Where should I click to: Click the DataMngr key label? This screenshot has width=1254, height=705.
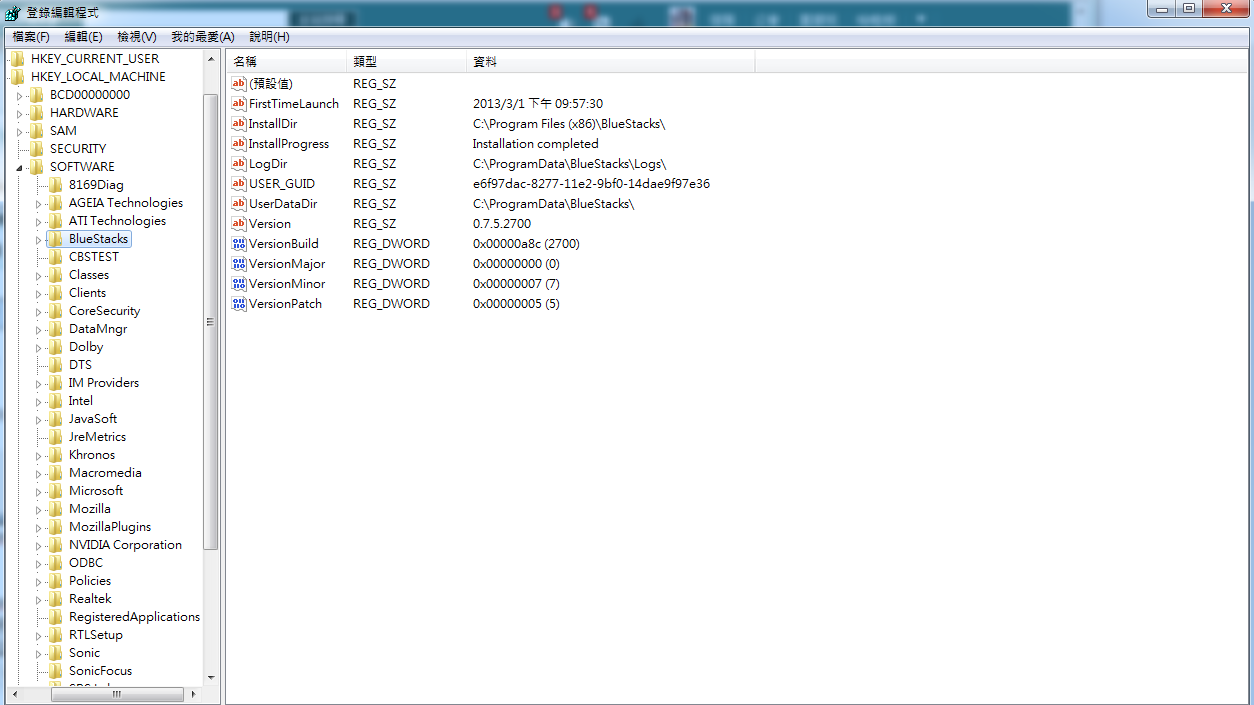[x=98, y=329]
